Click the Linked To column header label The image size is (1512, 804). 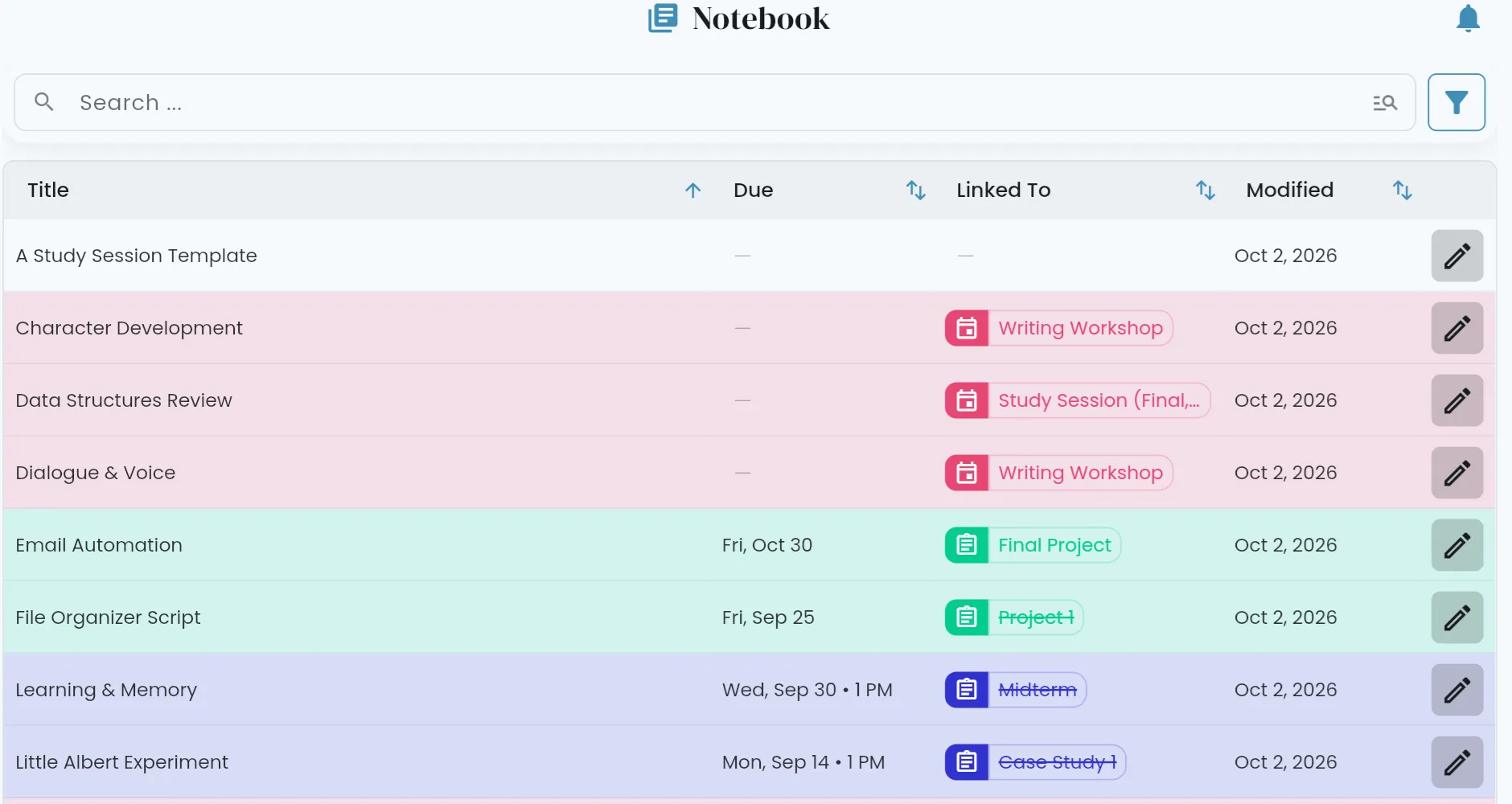pyautogui.click(x=1003, y=191)
